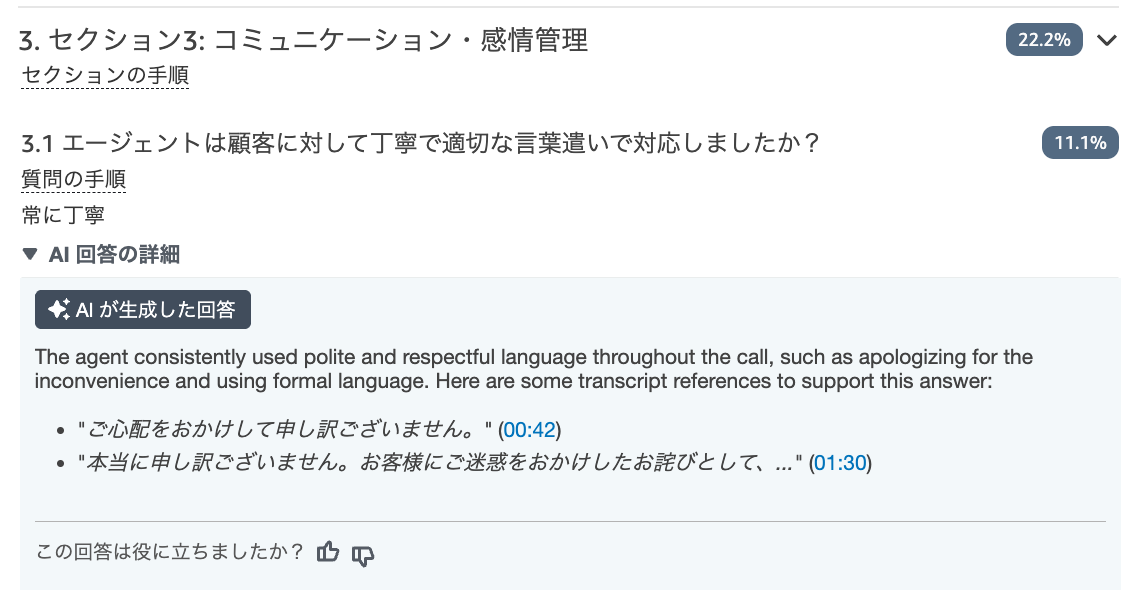This screenshot has height=614, width=1142.
Task: Select the section 3 コミュニケーション・感情管理 heading
Action: click(x=304, y=40)
